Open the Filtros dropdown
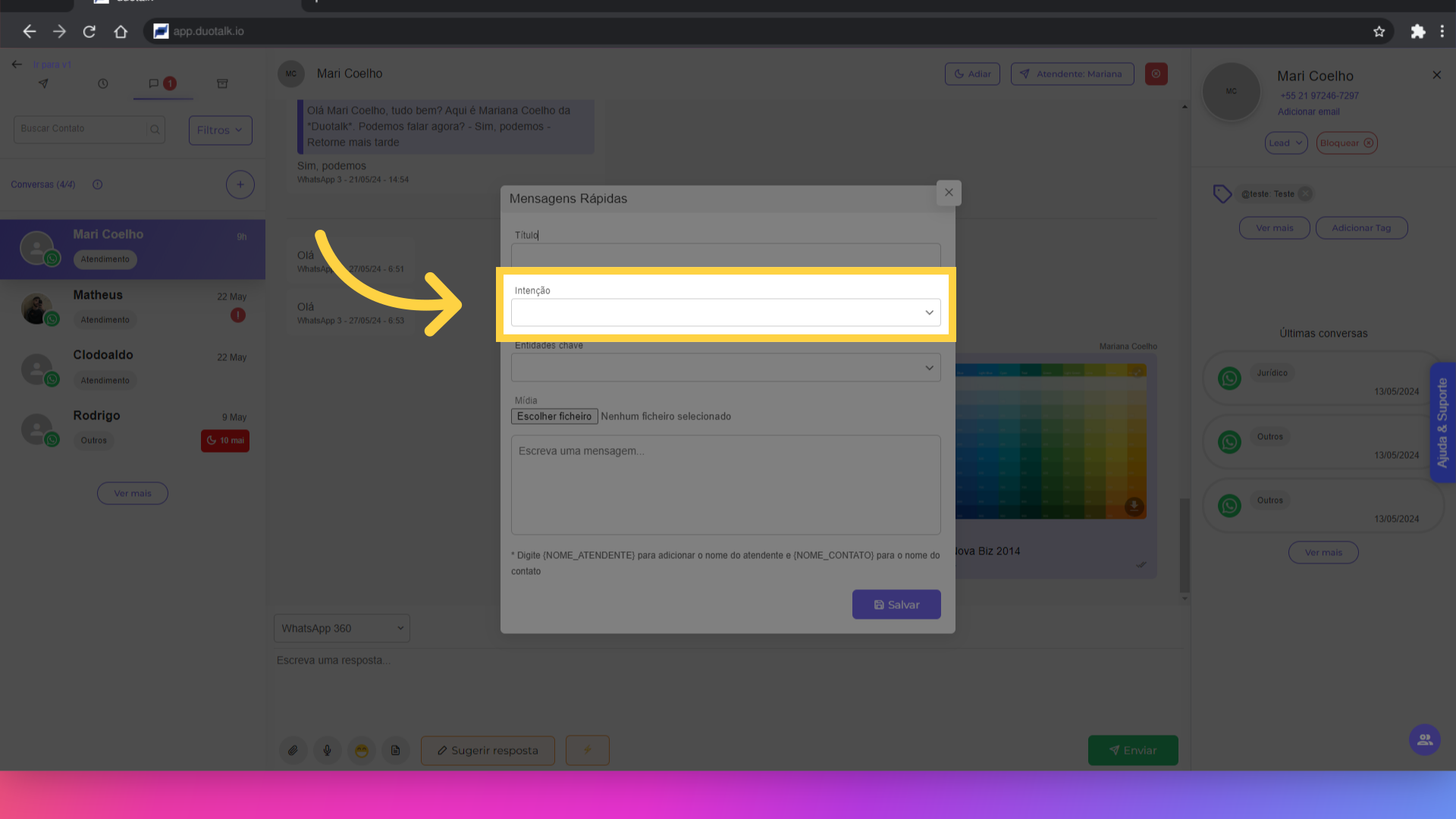Viewport: 1456px width, 819px height. [220, 130]
